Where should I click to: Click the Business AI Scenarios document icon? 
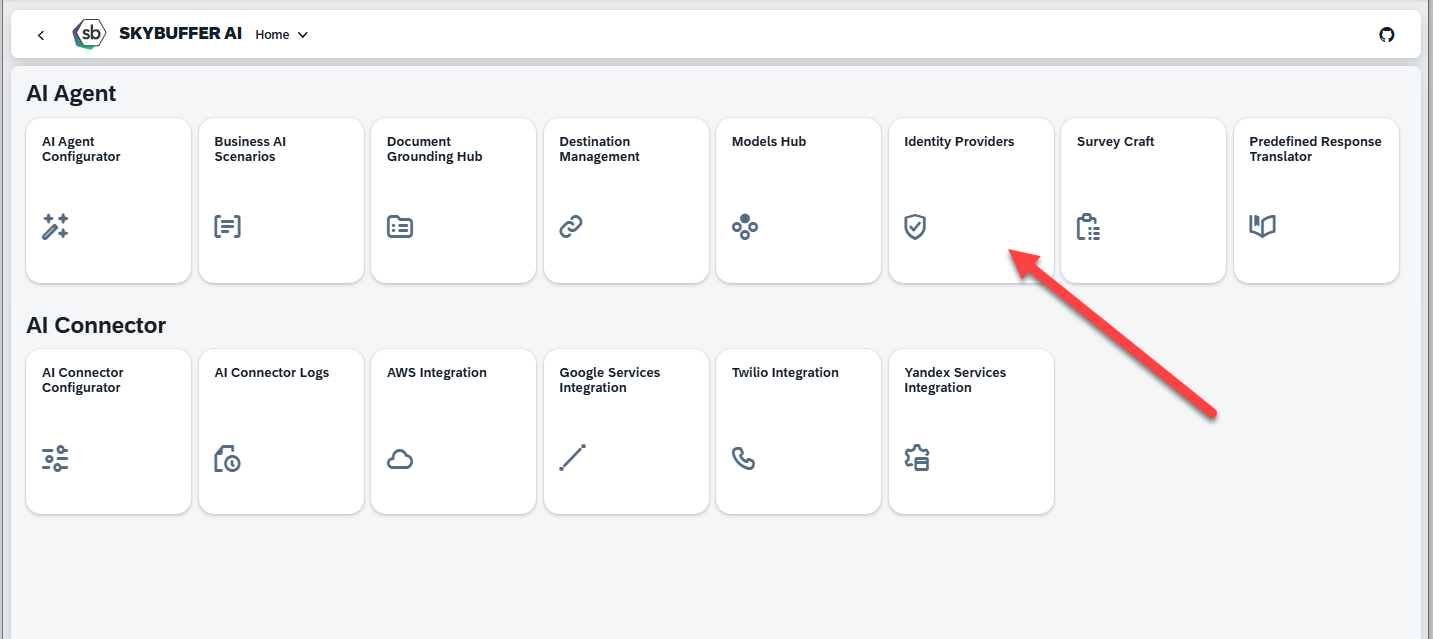pos(228,227)
